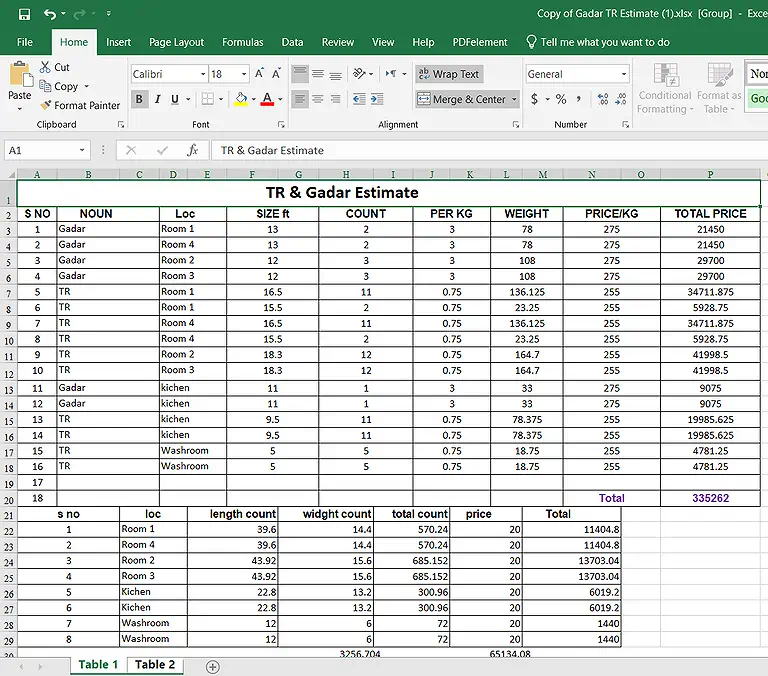
Task: Open Clipboard pane launcher
Action: coord(120,125)
